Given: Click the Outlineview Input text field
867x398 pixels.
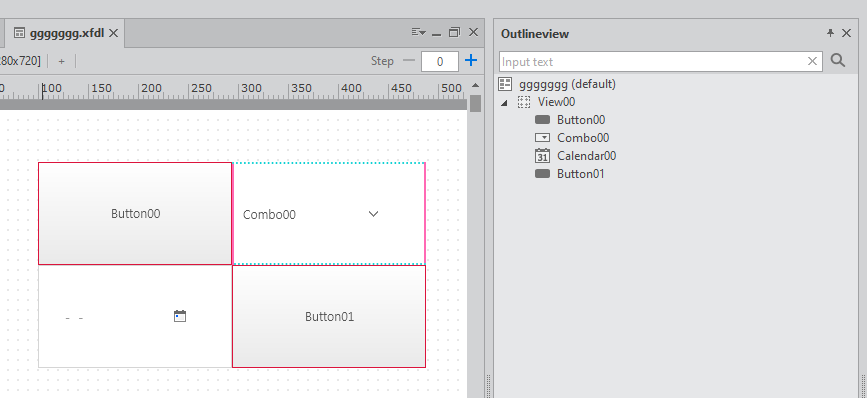Looking at the screenshot, I should [652, 61].
